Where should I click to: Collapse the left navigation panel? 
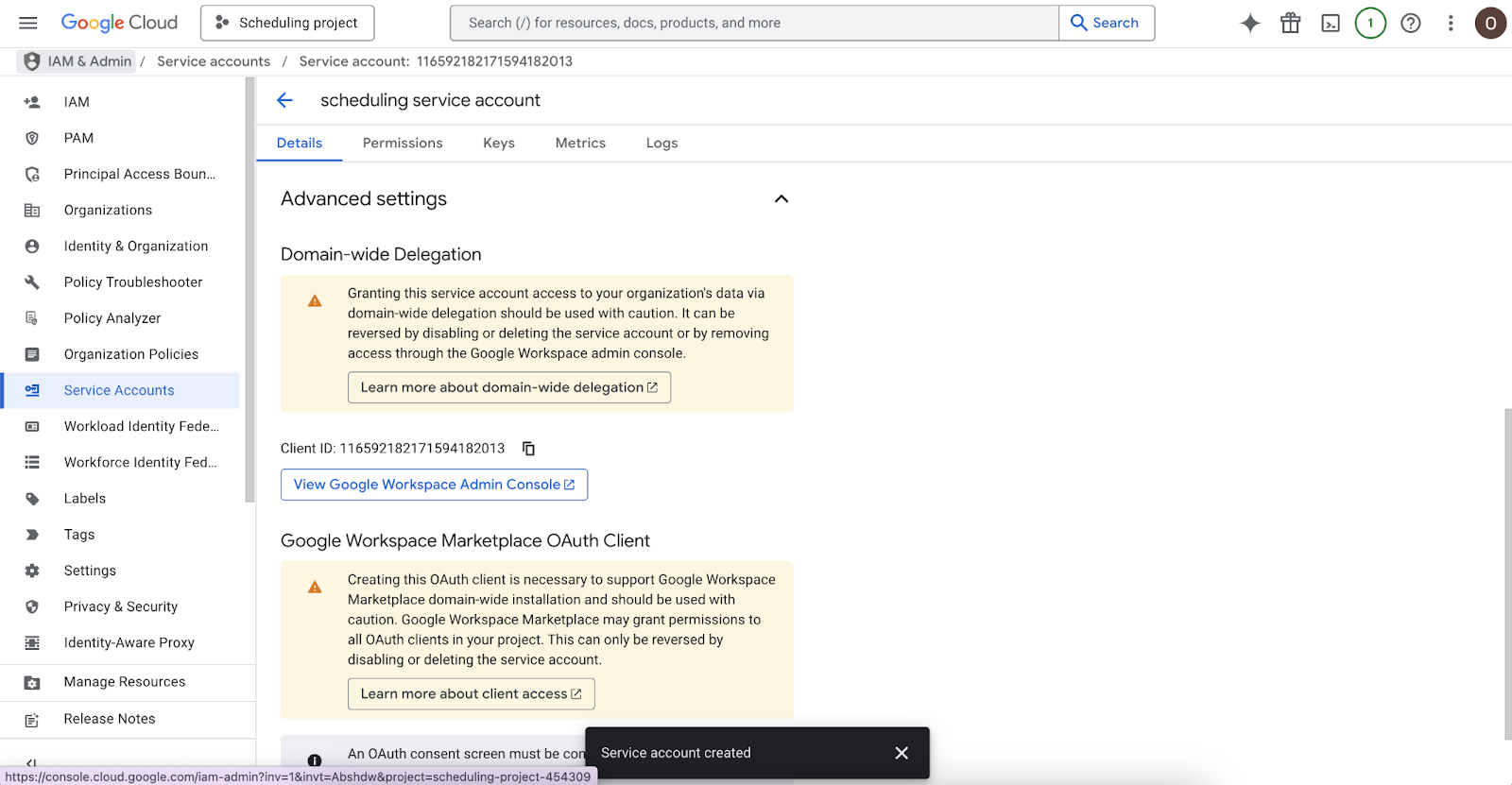point(31,762)
